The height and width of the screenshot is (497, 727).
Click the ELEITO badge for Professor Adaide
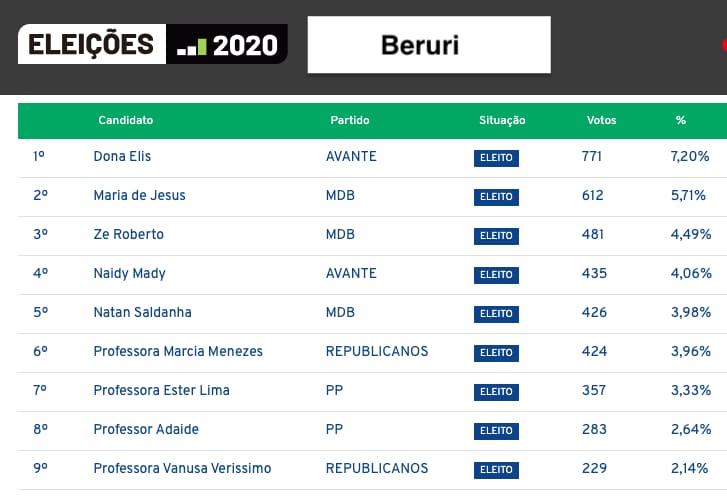click(x=496, y=430)
